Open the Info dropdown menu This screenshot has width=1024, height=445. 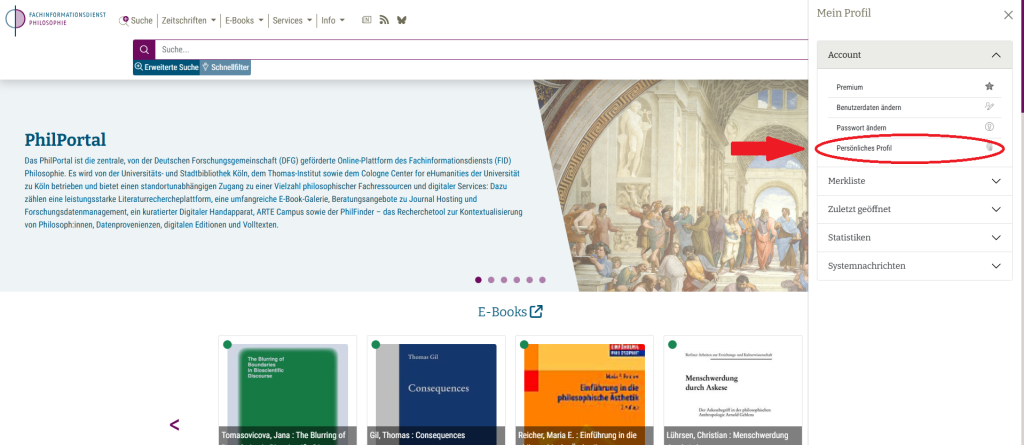(x=333, y=20)
